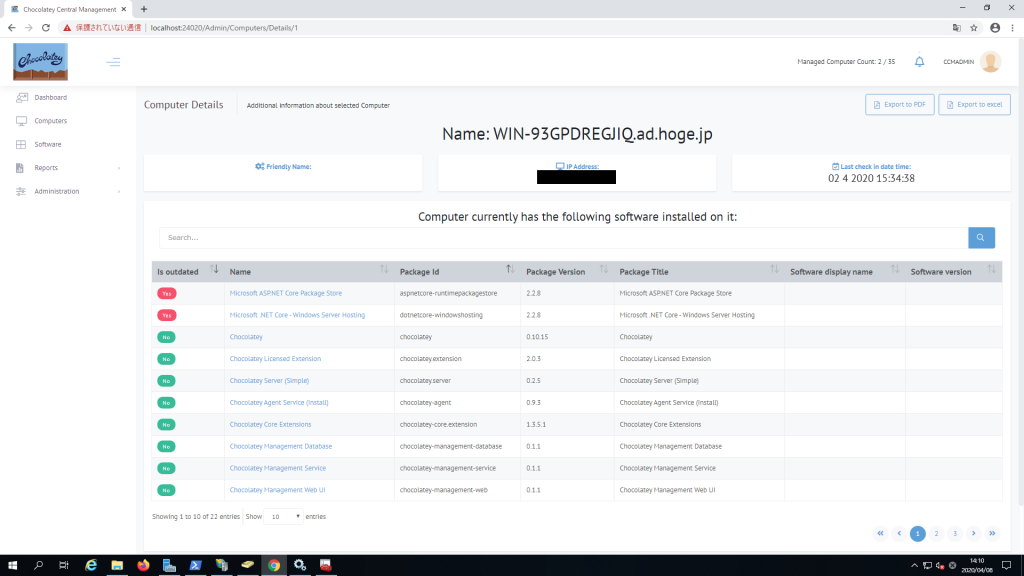Click the software Search field

[564, 238]
